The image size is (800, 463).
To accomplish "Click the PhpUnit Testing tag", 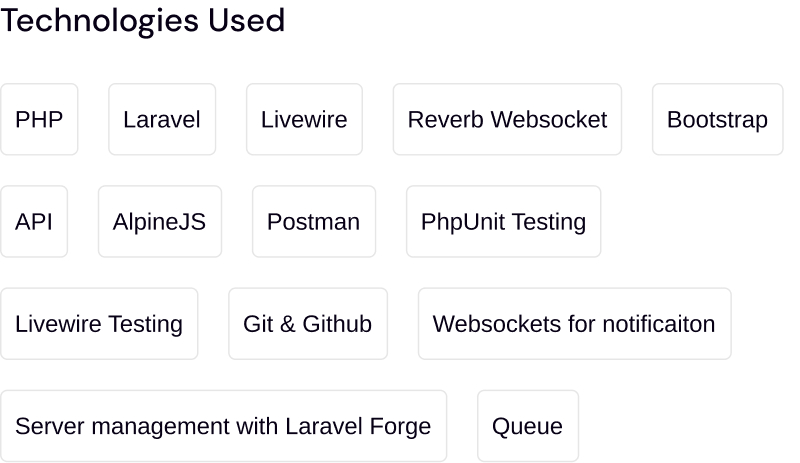I will click(x=503, y=222).
